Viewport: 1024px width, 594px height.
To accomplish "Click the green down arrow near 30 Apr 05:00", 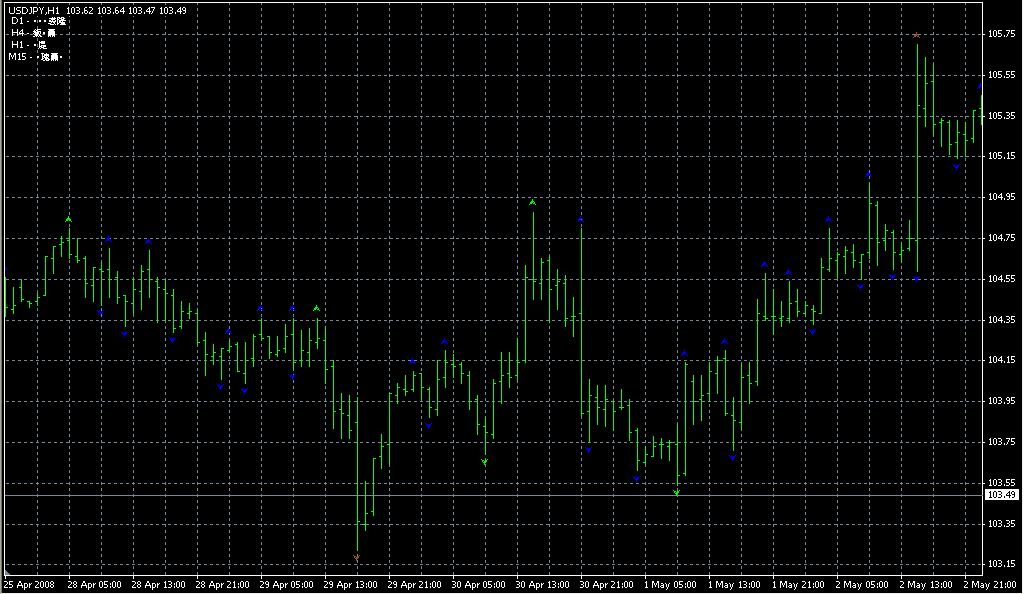I will pos(485,462).
